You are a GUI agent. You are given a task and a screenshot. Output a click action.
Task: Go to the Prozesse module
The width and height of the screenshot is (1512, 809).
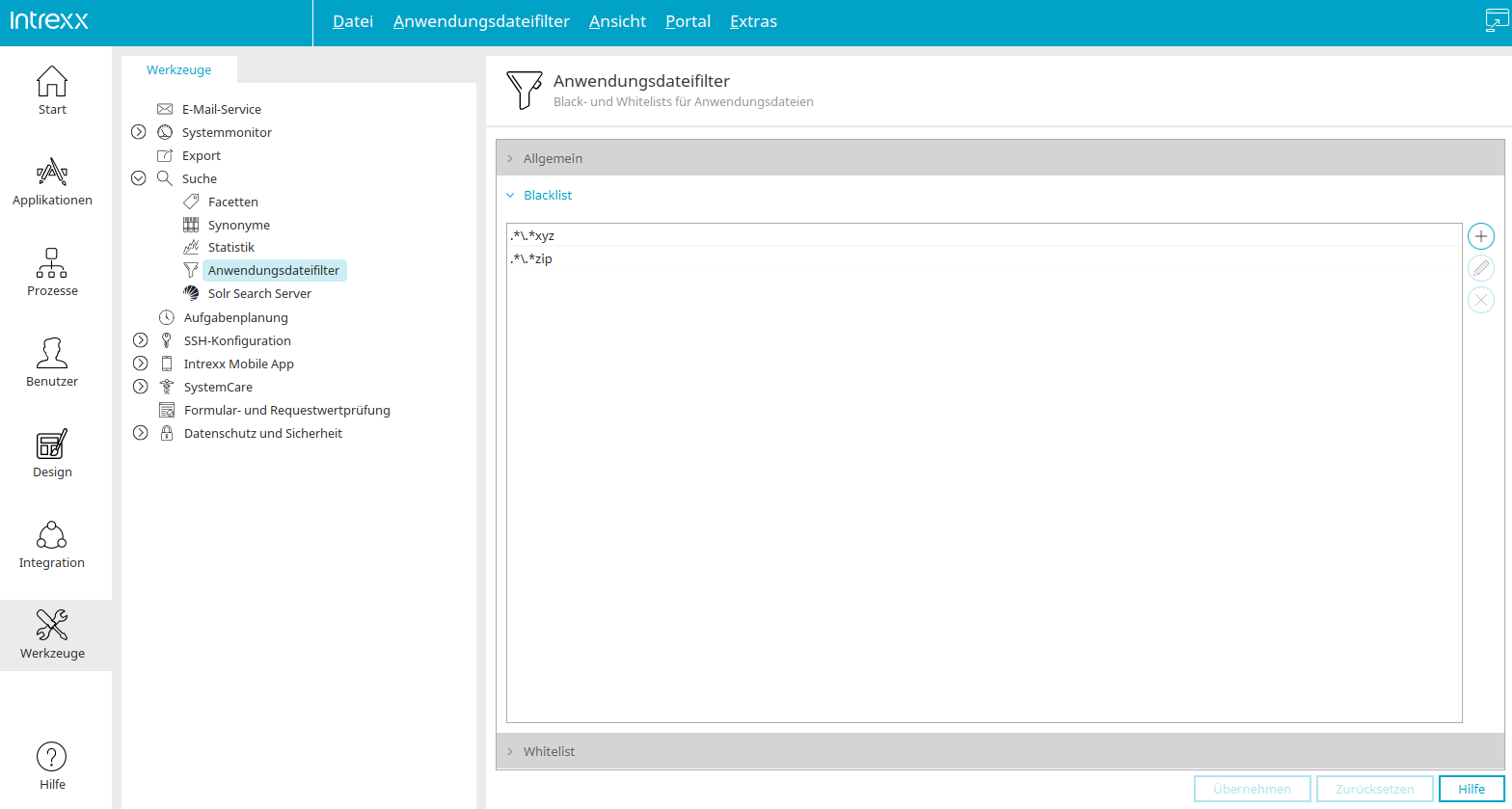pyautogui.click(x=52, y=271)
